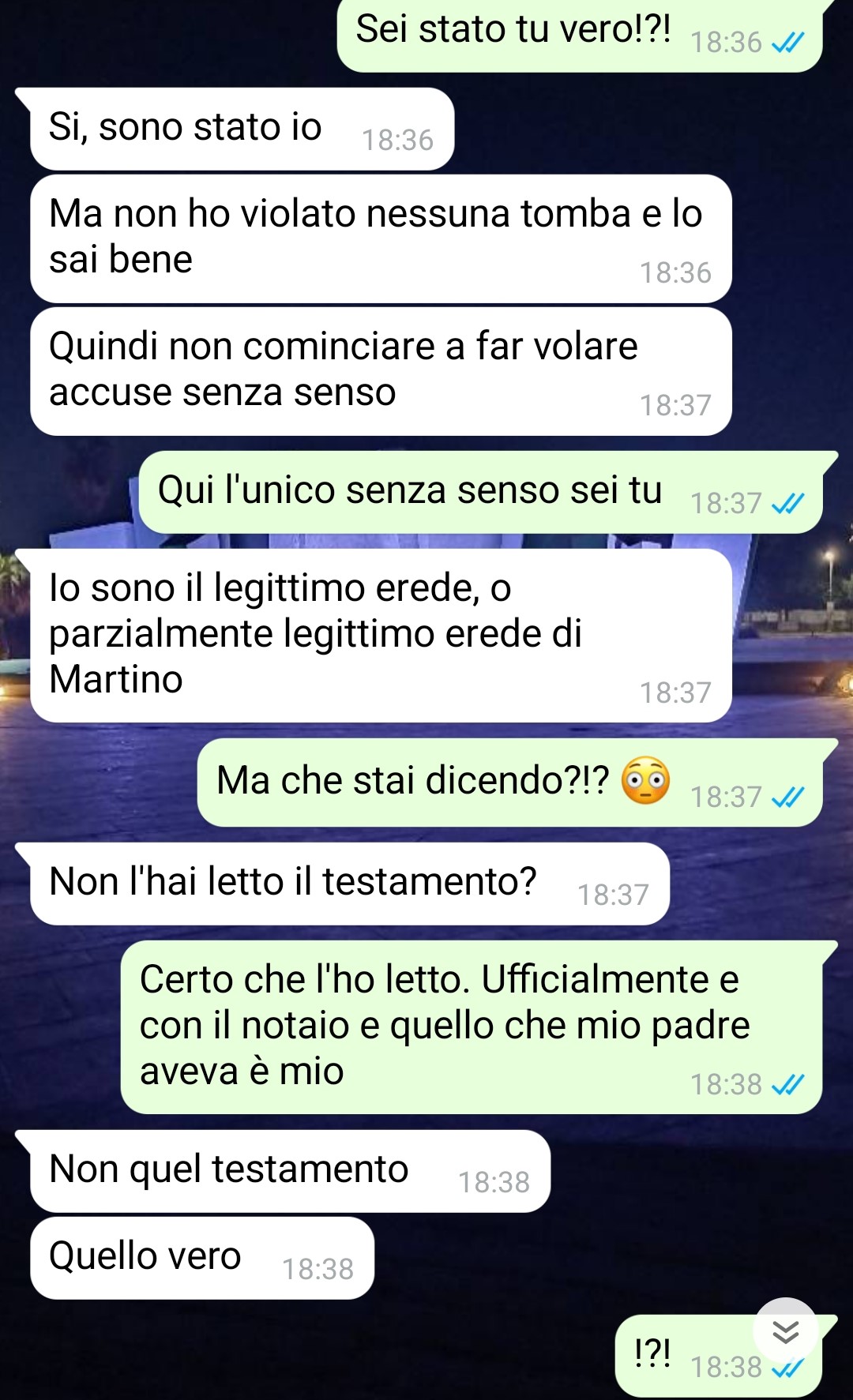Tap the 'Io sono il legittimo erede' bubble
The image size is (853, 1400).
point(381,636)
